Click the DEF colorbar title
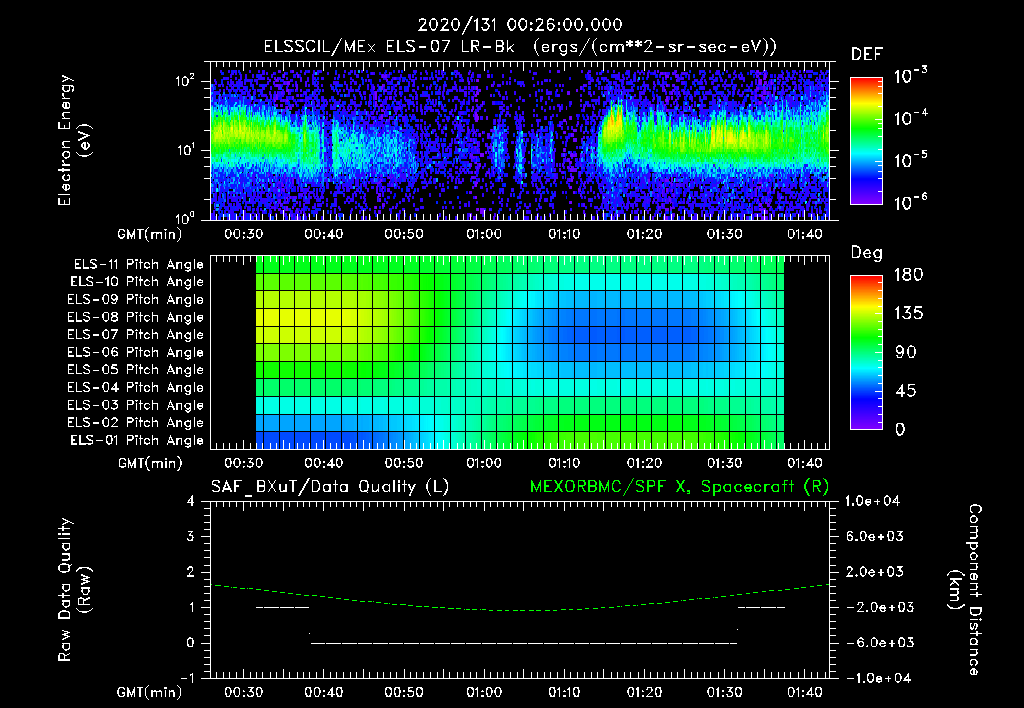1024x708 pixels. pyautogui.click(x=867, y=54)
